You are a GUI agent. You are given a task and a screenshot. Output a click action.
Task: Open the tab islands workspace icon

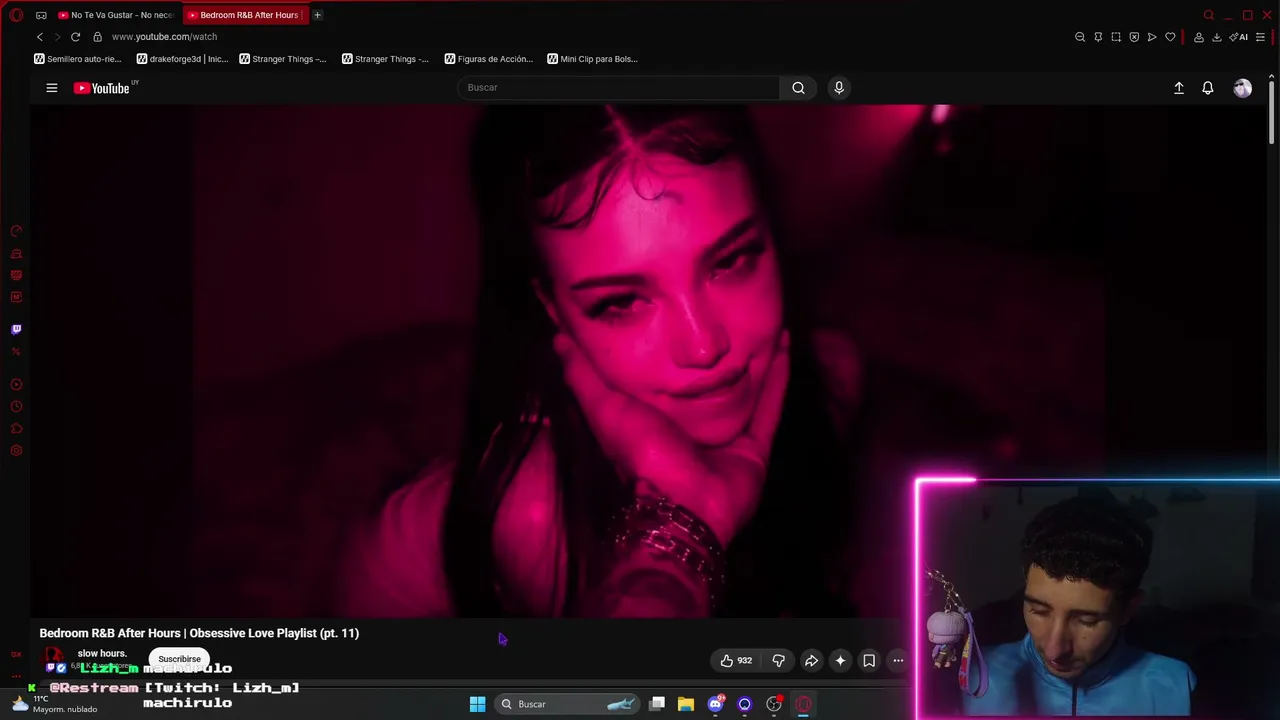[41, 15]
